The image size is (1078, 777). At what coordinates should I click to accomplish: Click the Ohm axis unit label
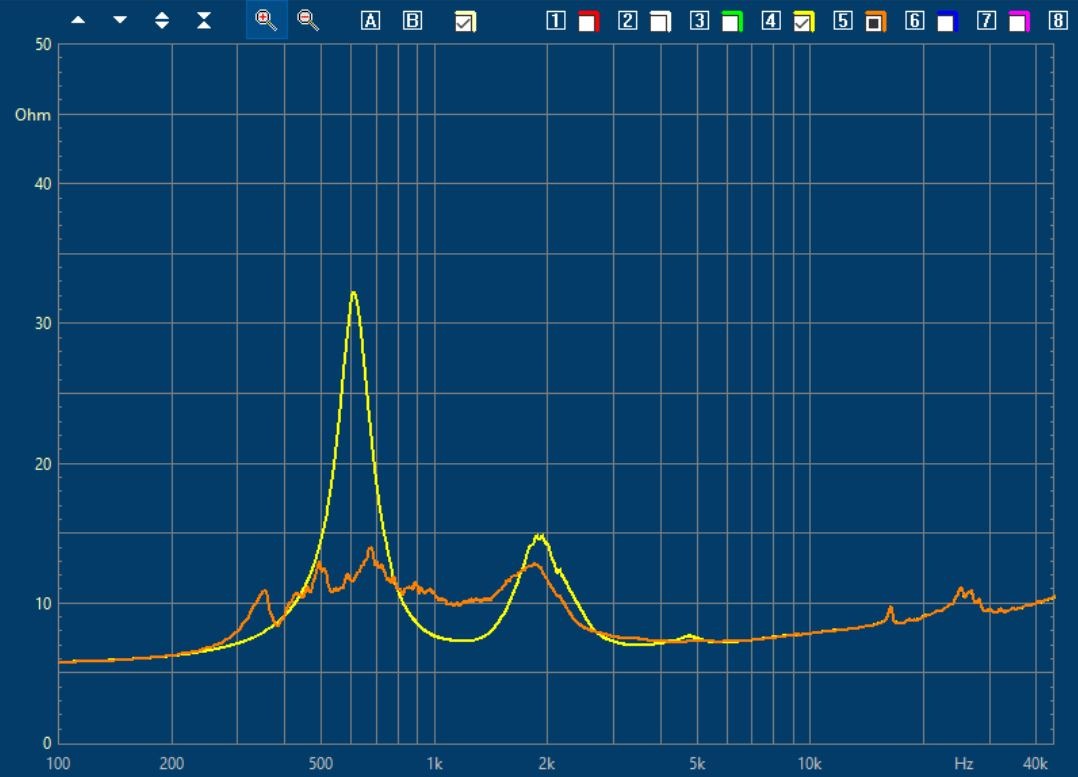pyautogui.click(x=33, y=115)
